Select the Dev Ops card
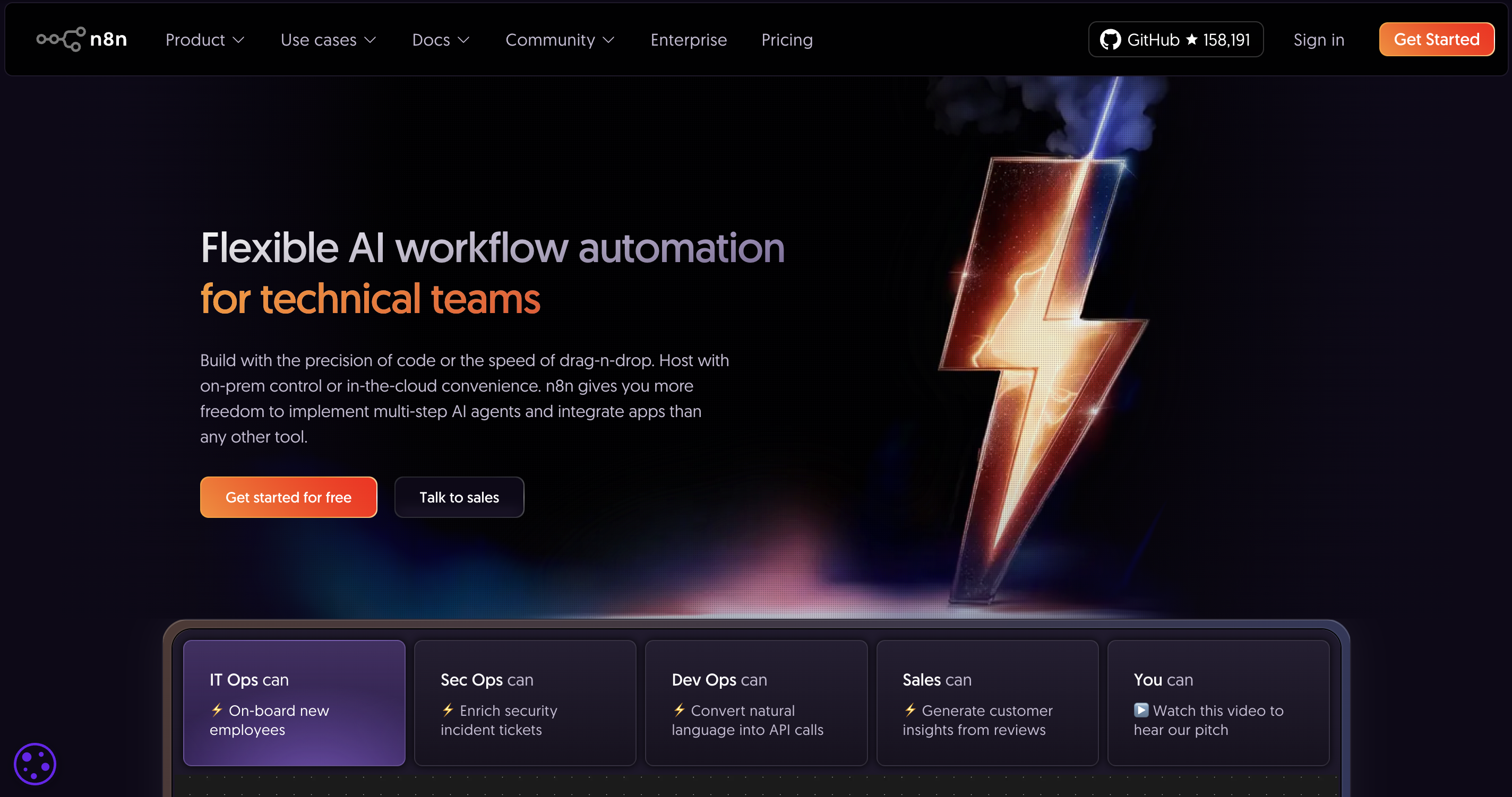Image resolution: width=1512 pixels, height=797 pixels. (x=756, y=703)
